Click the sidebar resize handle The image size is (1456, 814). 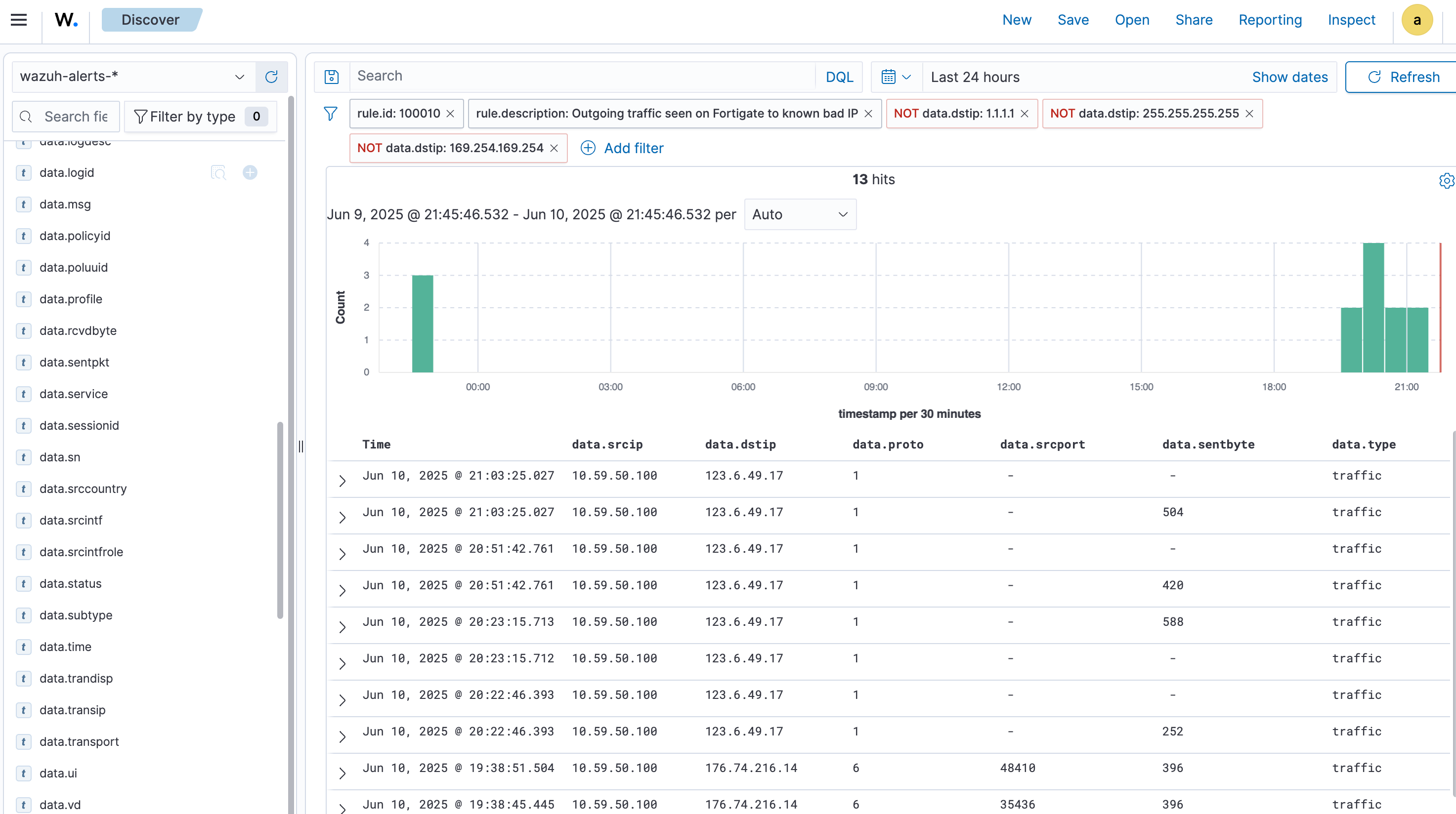300,447
